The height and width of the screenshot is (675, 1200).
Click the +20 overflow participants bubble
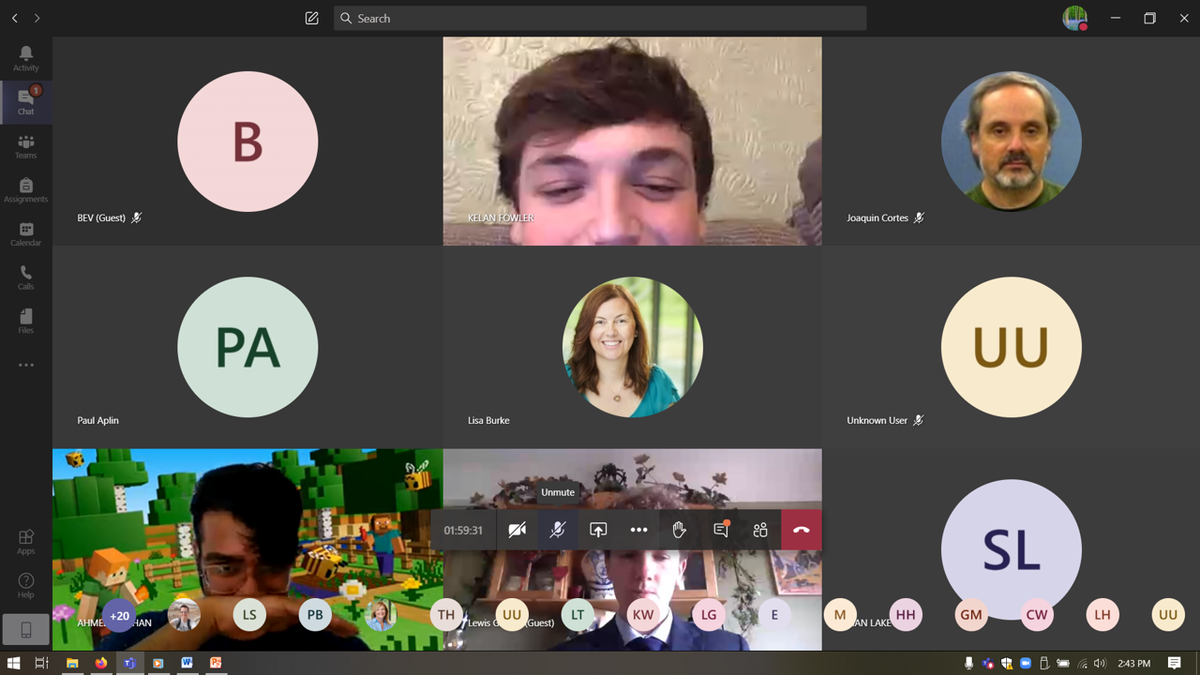click(119, 615)
